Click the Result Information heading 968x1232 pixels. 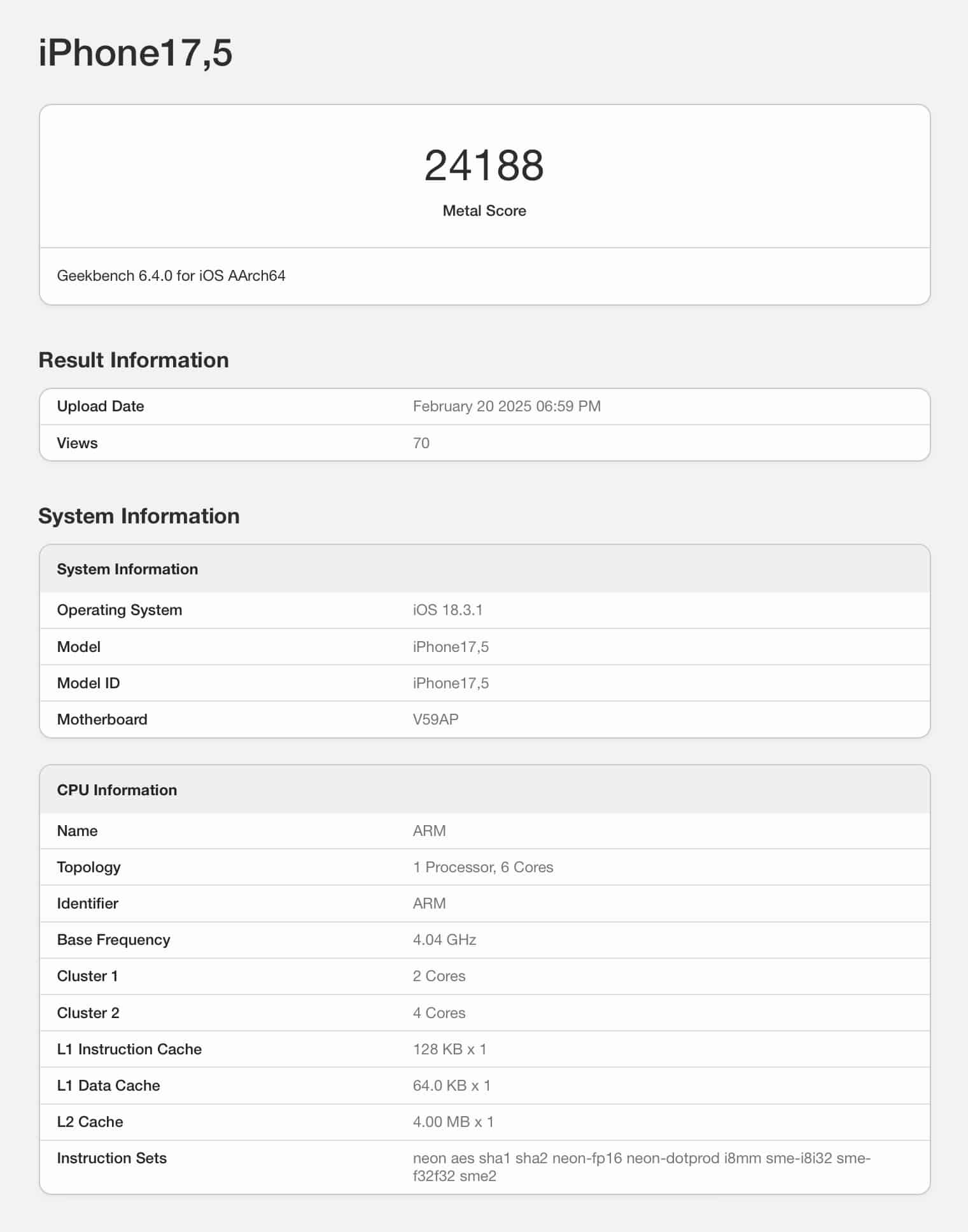tap(134, 360)
